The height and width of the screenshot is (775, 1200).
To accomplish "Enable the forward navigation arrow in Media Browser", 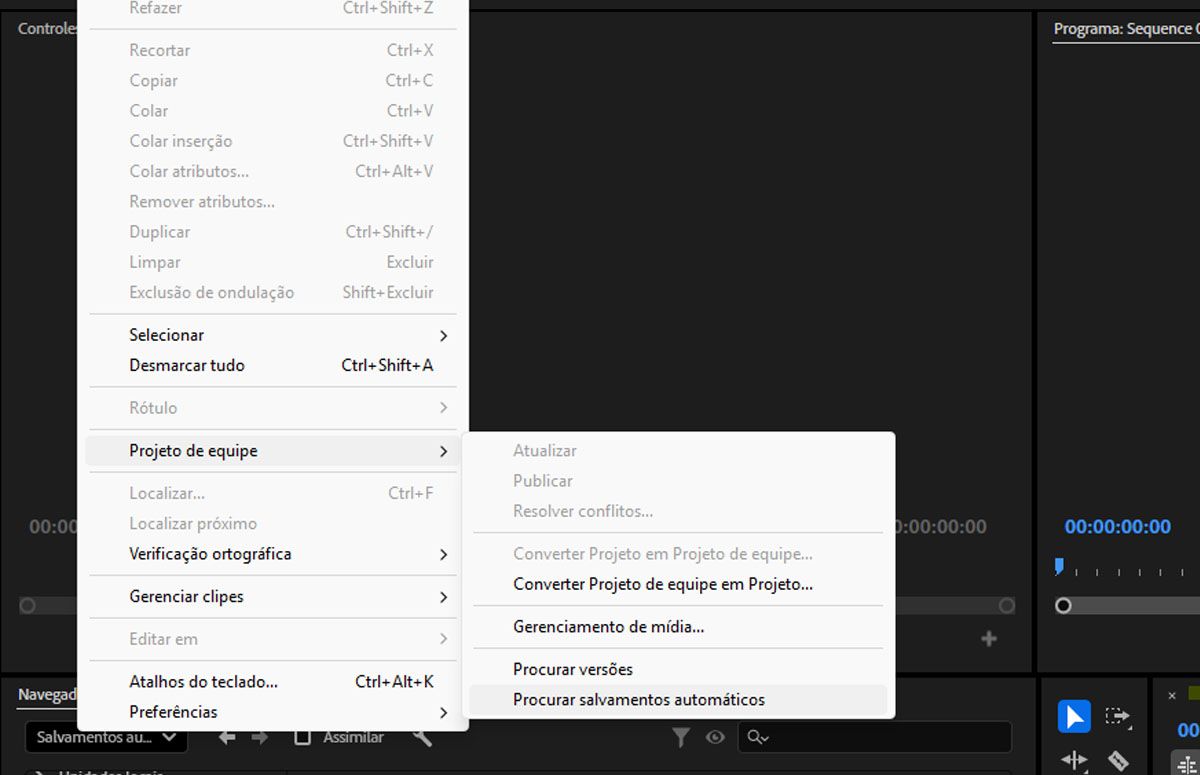I will [259, 736].
